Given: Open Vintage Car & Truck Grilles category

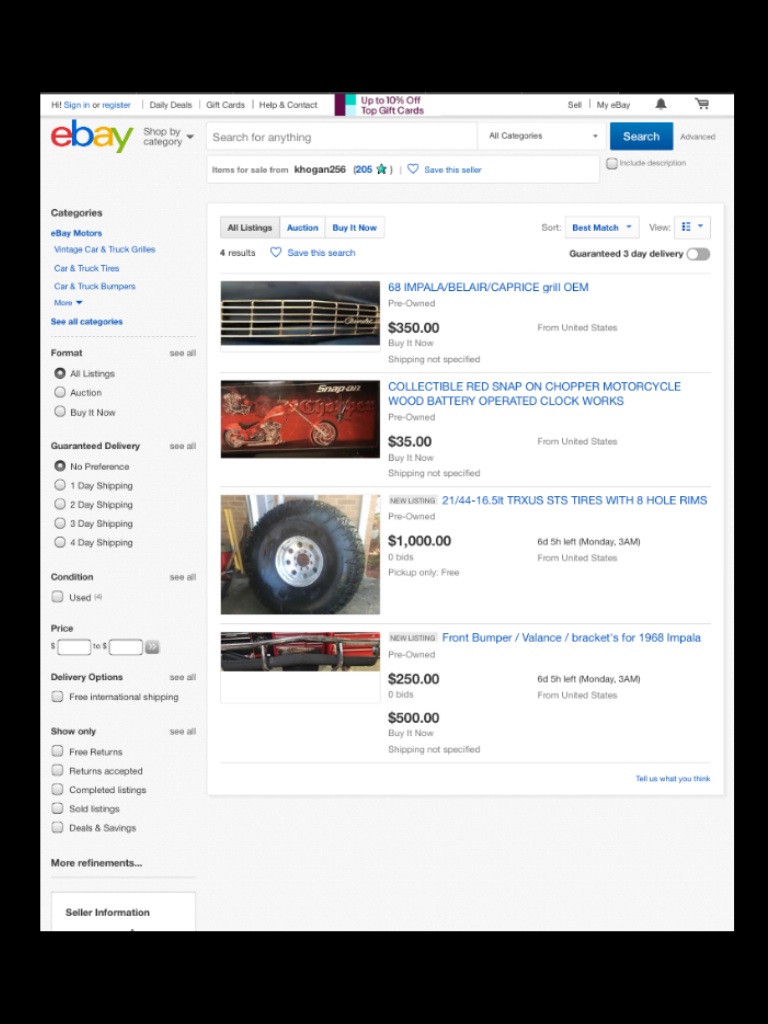Looking at the screenshot, I should [104, 249].
